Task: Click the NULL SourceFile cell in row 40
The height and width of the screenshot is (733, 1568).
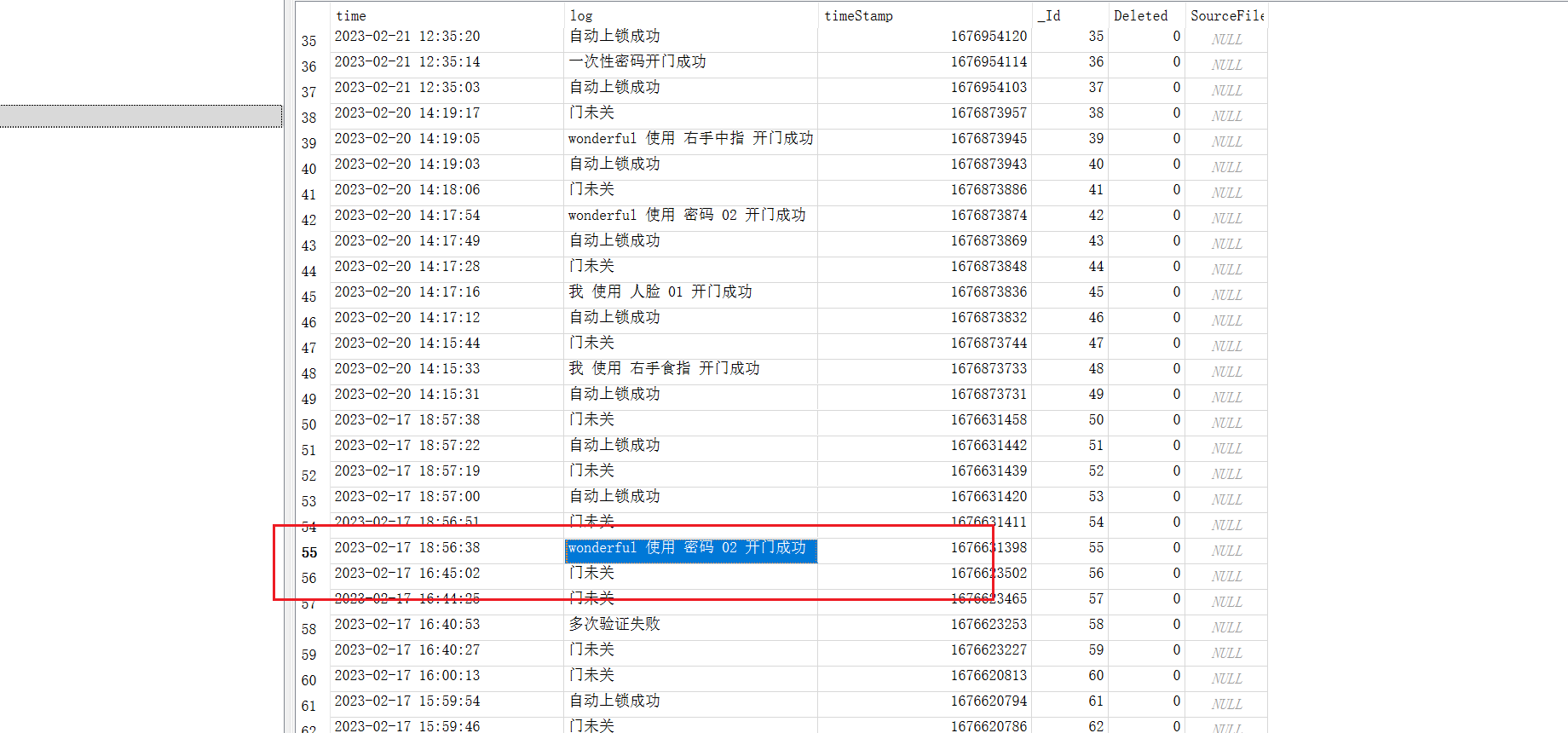Action: pyautogui.click(x=1226, y=167)
